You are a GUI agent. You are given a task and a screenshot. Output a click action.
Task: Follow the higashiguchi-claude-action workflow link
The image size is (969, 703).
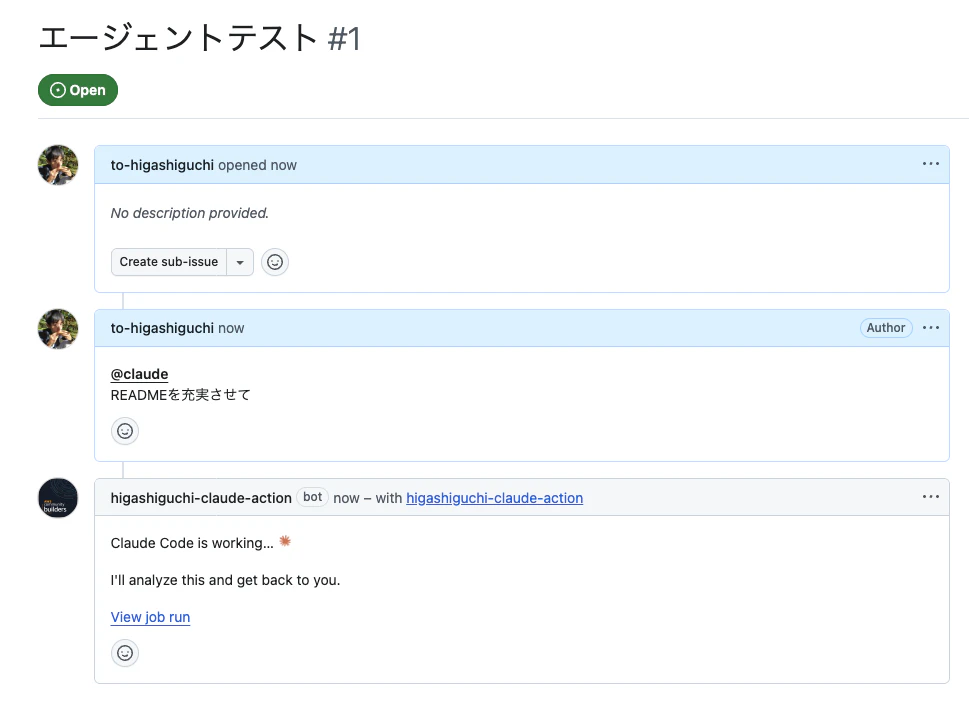pos(494,497)
